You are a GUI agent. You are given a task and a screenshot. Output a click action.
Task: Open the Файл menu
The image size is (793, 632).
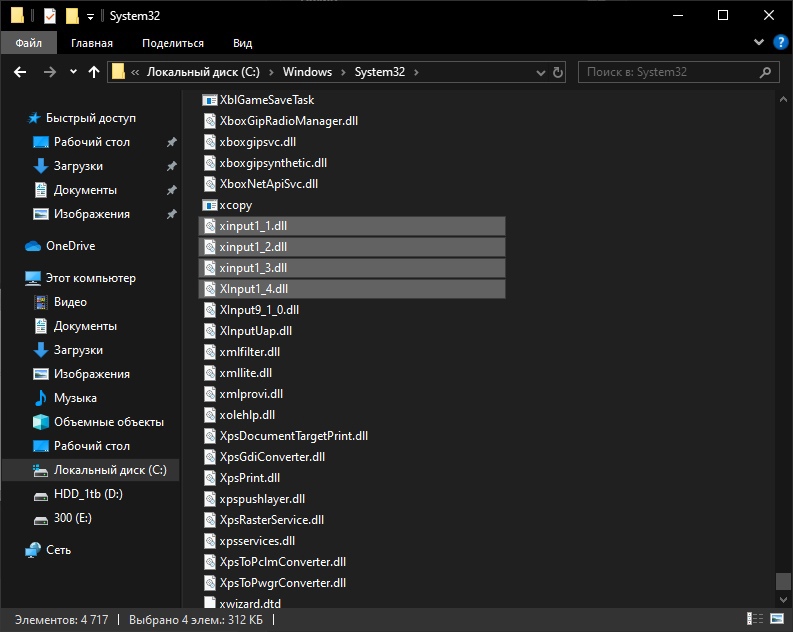click(x=28, y=43)
